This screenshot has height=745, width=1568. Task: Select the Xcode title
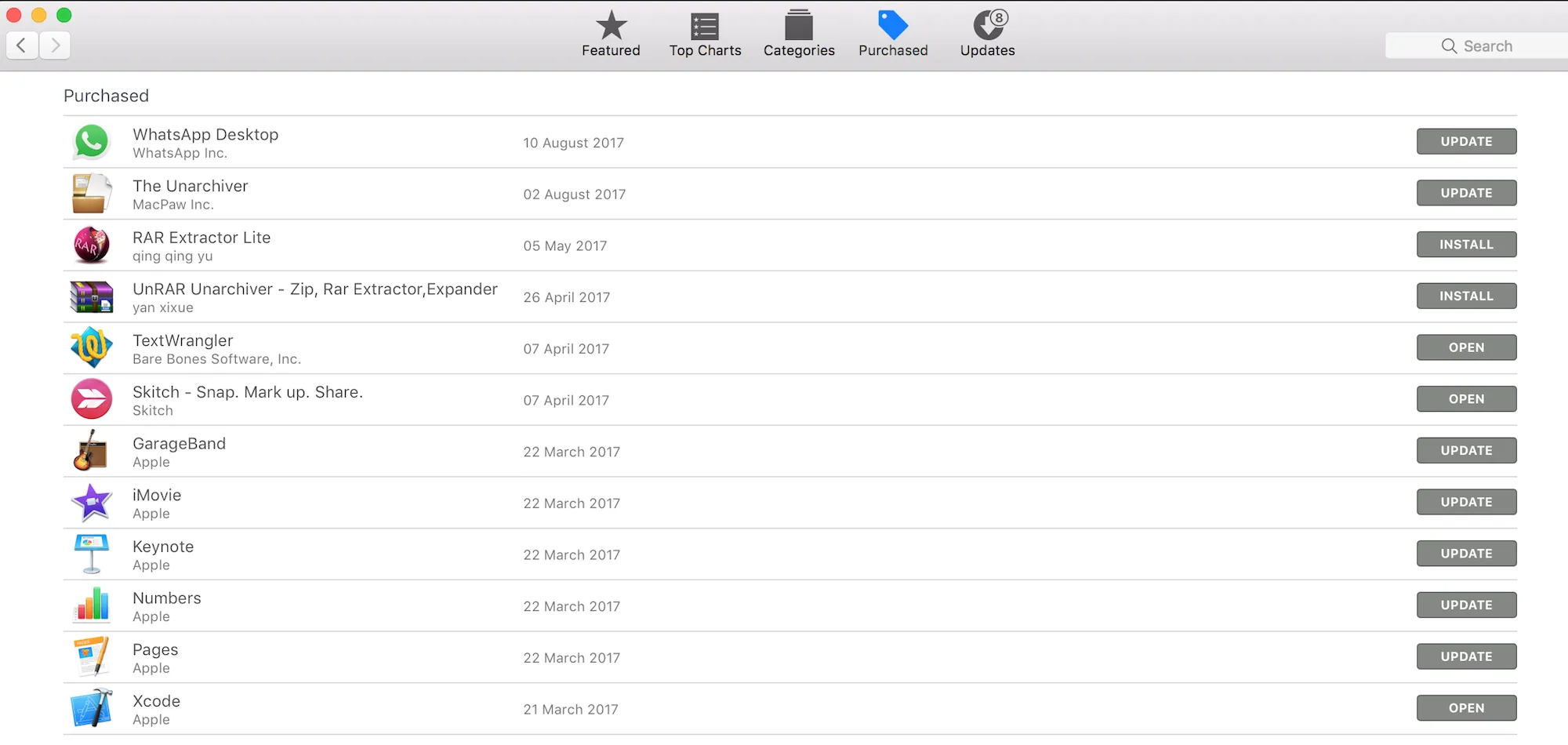pos(156,701)
